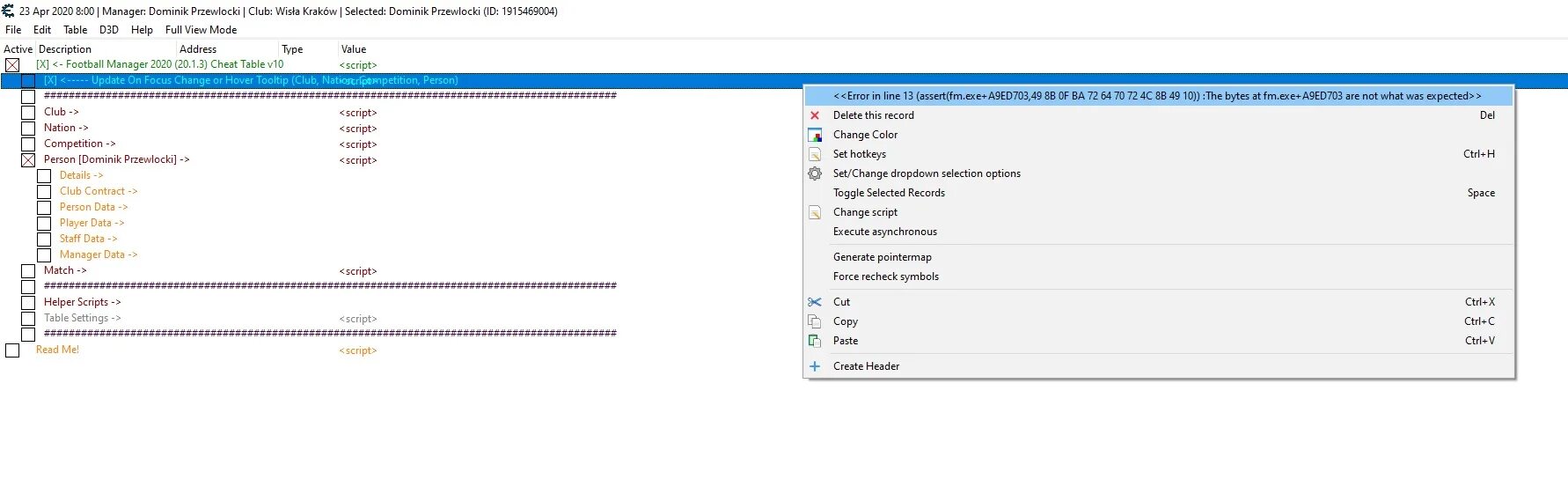
Task: Toggle the checkbox for the Competition -> entry
Action: [28, 144]
